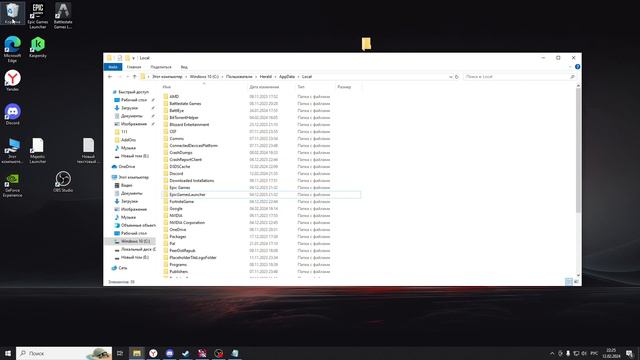Image resolution: width=640 pixels, height=360 pixels.
Task: Sort by the Тип column header
Action: pyautogui.click(x=301, y=87)
